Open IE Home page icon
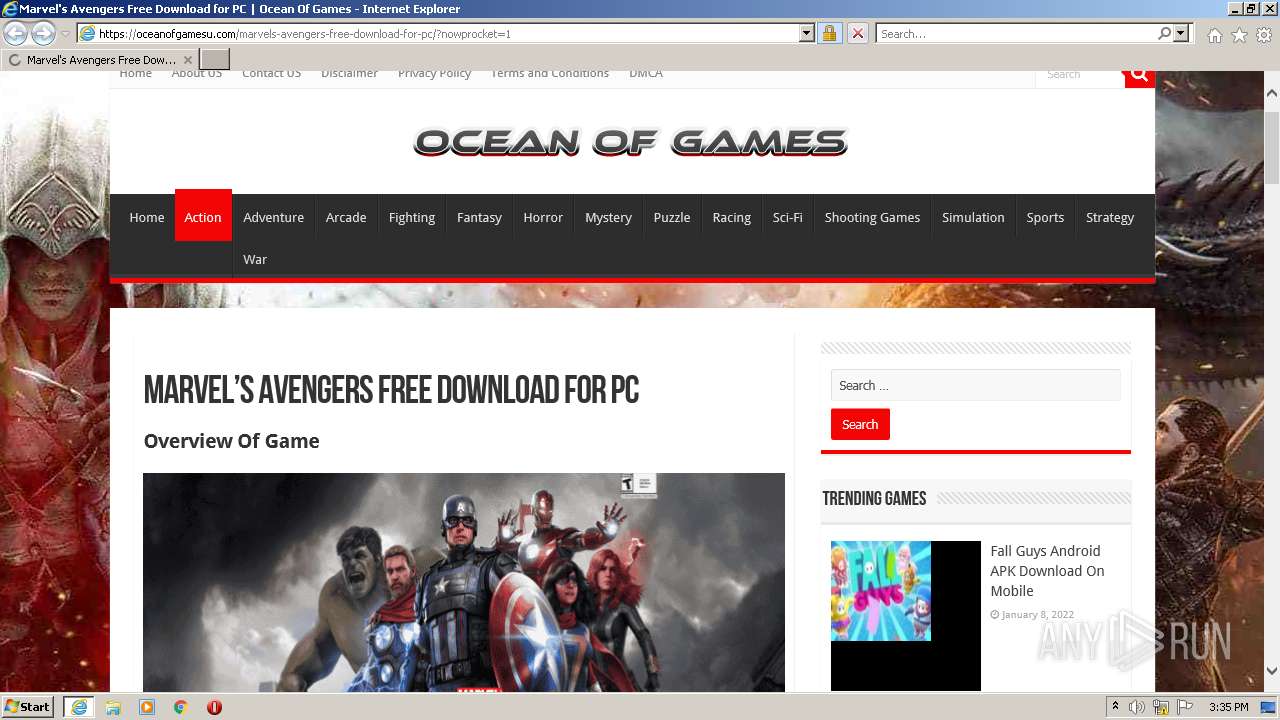Viewport: 1280px width, 720px height. click(1214, 35)
